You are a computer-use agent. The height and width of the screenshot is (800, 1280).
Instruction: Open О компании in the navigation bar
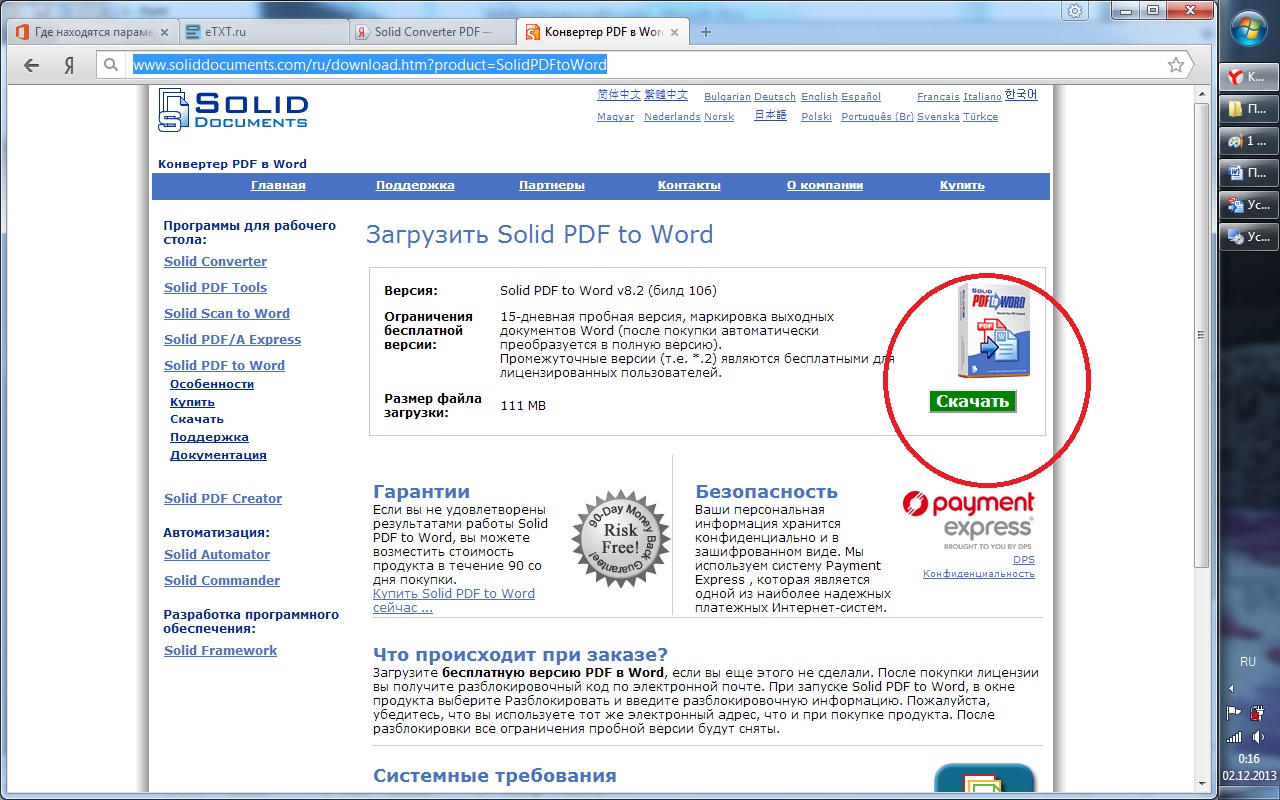tap(824, 185)
